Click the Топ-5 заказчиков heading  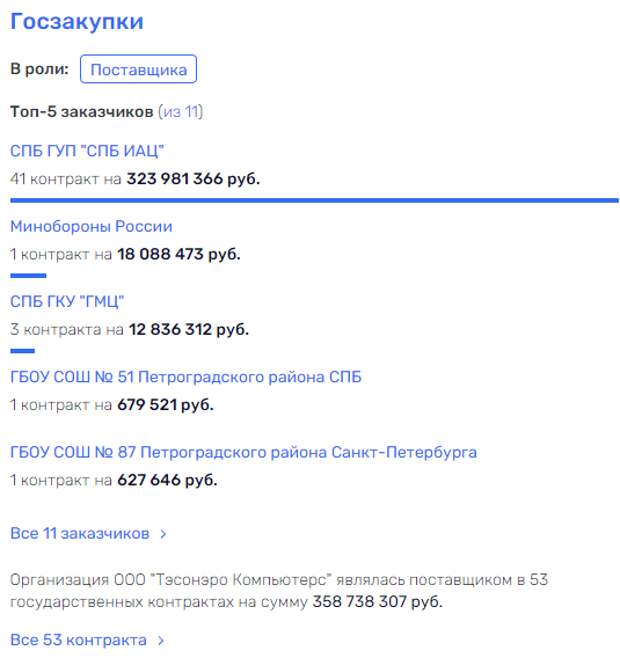[82, 112]
